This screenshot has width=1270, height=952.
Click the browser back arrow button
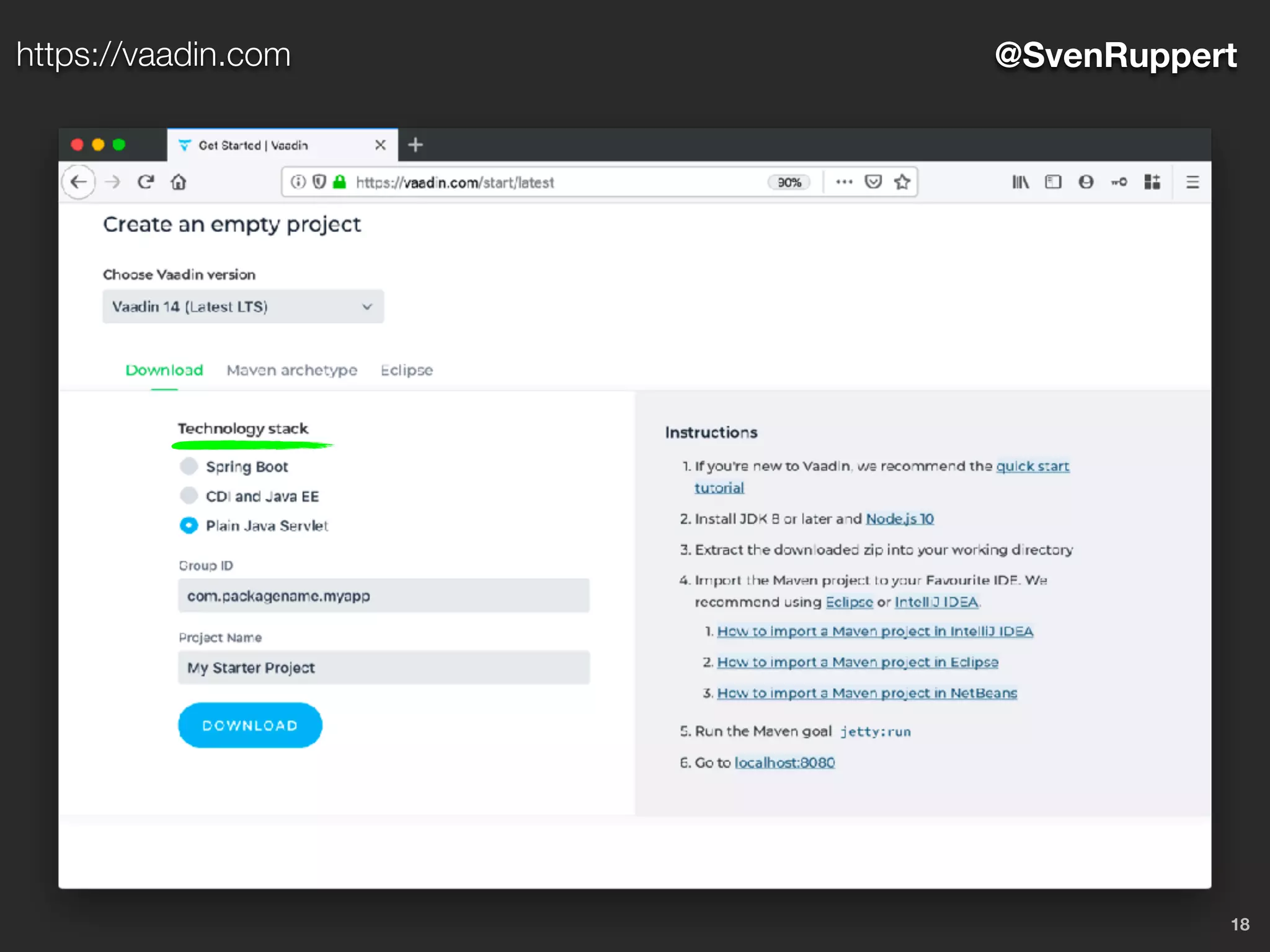[79, 182]
